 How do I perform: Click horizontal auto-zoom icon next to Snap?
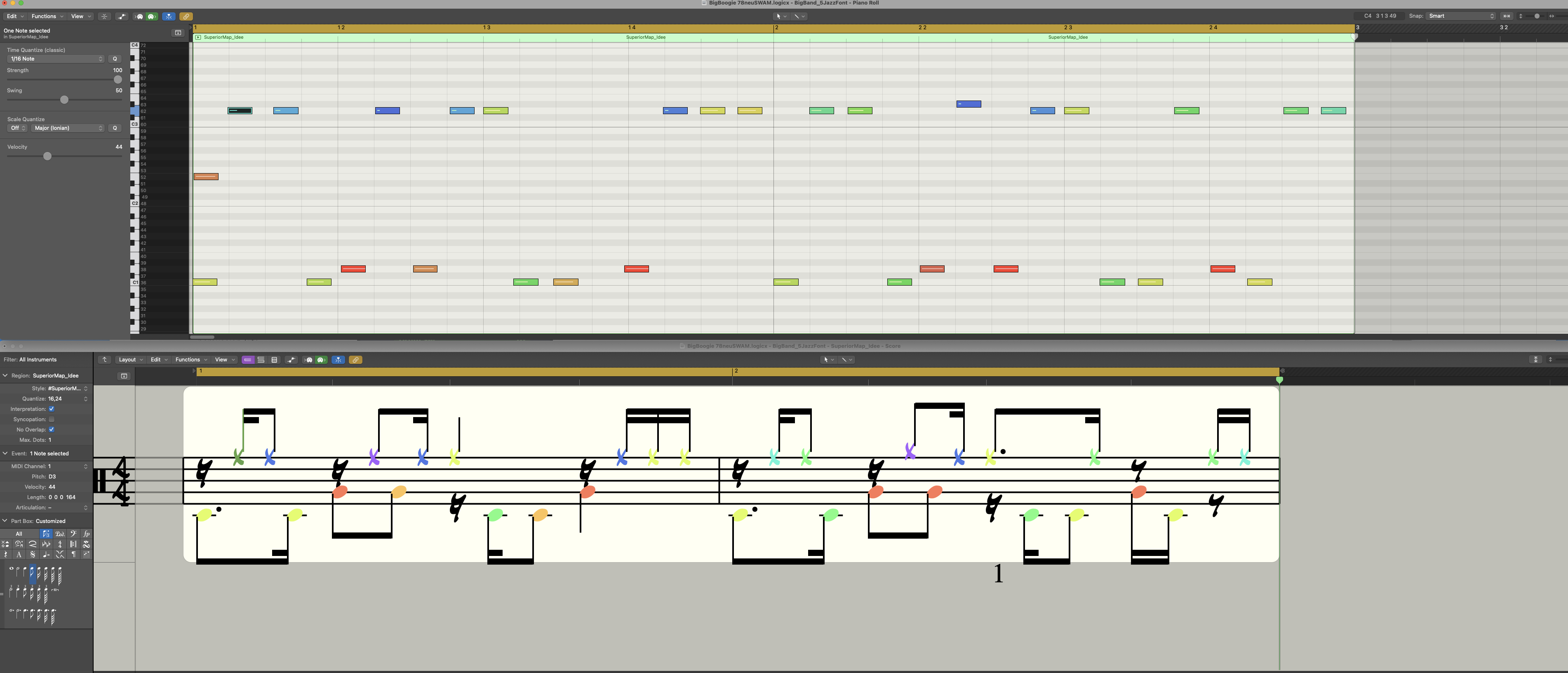click(x=1507, y=16)
